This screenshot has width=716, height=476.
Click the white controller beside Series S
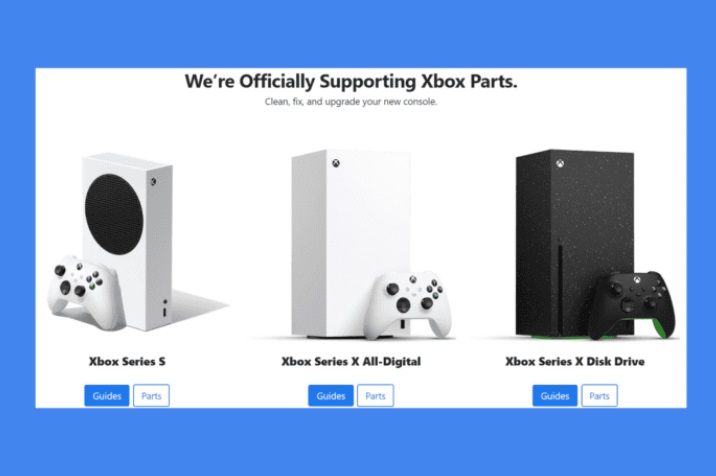pos(86,292)
